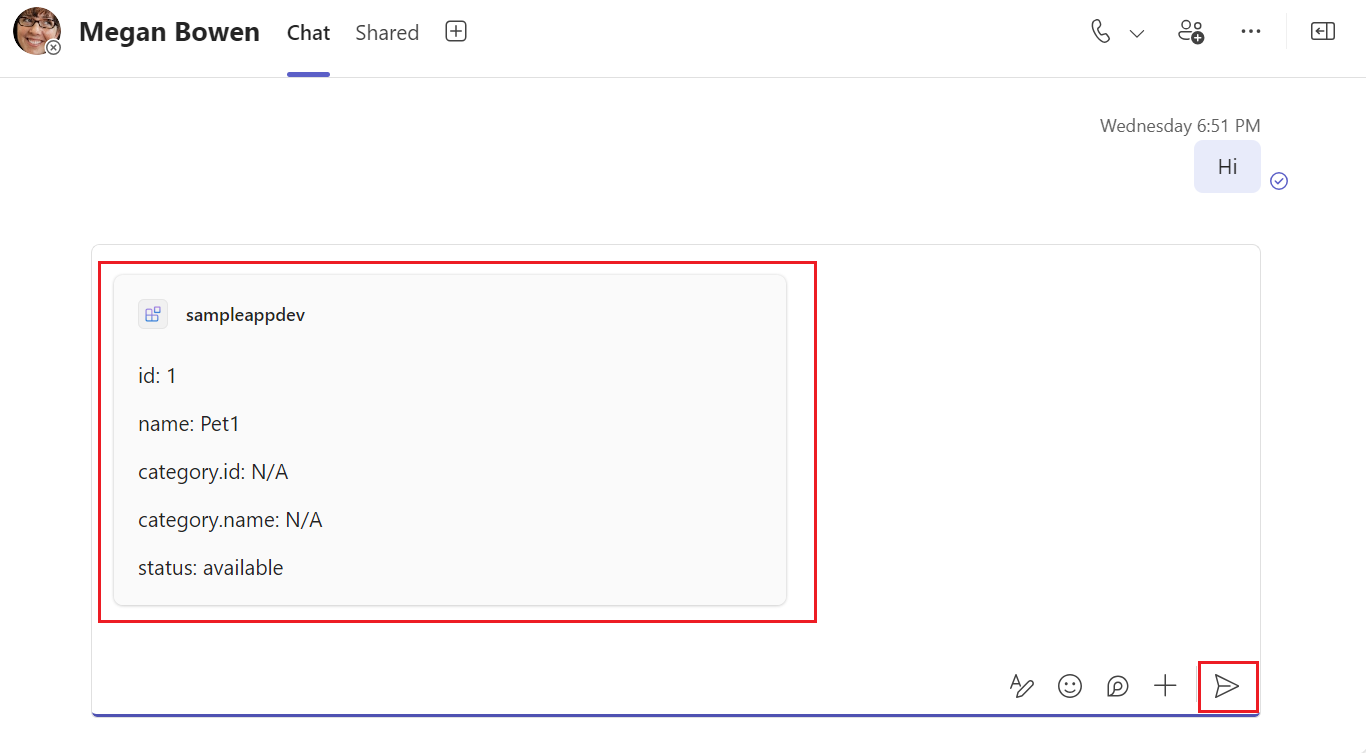Start an audio call with Megan Bowen
The image size is (1366, 753).
pyautogui.click(x=1099, y=31)
